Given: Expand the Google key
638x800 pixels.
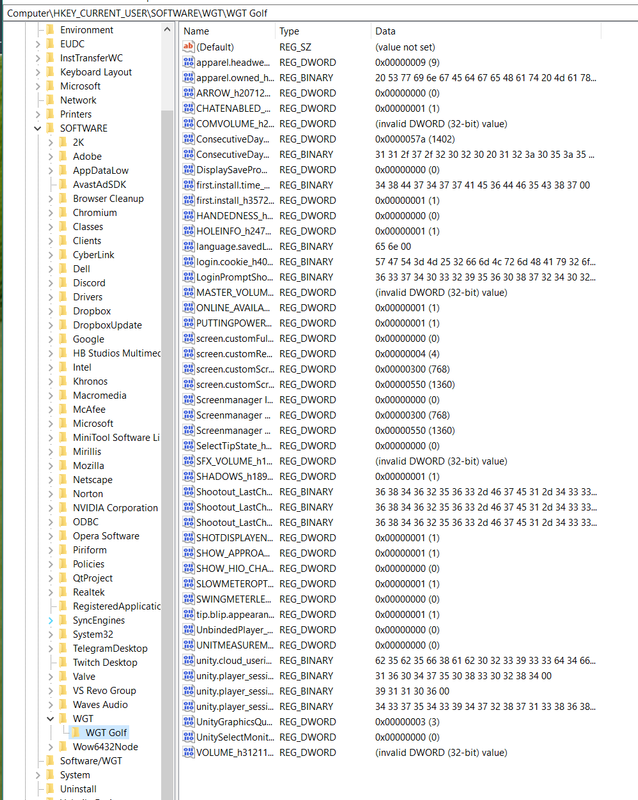Looking at the screenshot, I should 50,339.
